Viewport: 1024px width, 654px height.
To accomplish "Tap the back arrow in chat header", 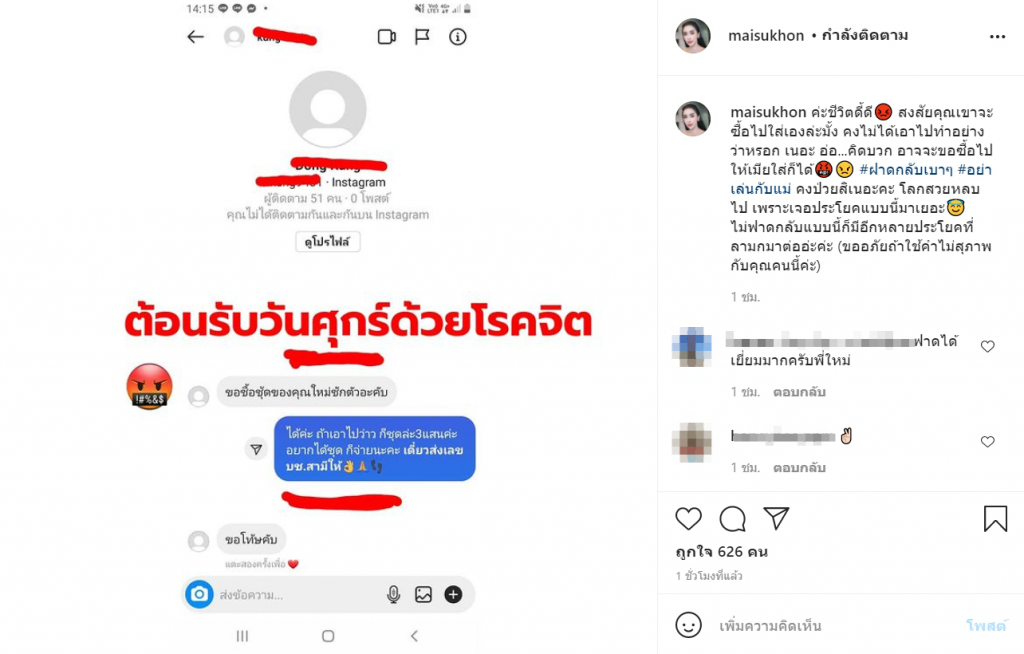I will tap(195, 37).
